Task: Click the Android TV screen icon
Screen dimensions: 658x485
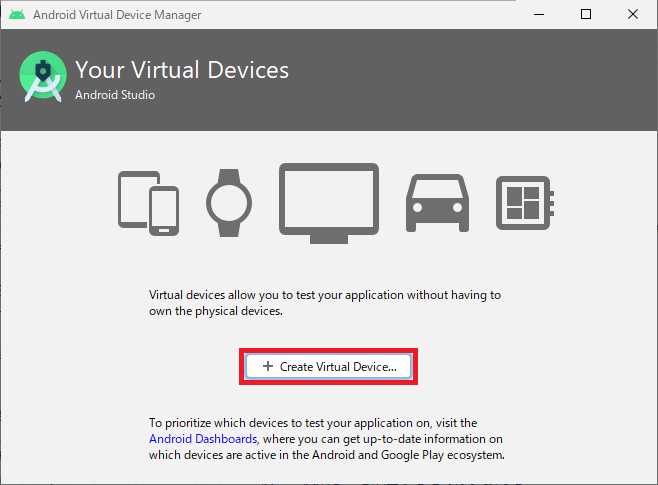Action: [x=329, y=203]
